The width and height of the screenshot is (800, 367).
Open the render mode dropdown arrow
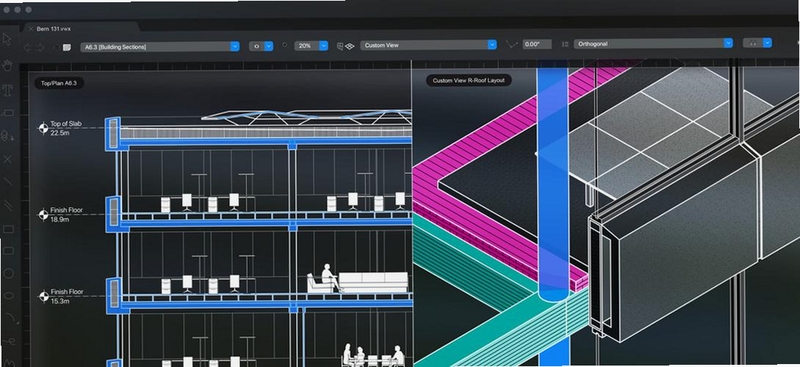pyautogui.click(x=767, y=43)
